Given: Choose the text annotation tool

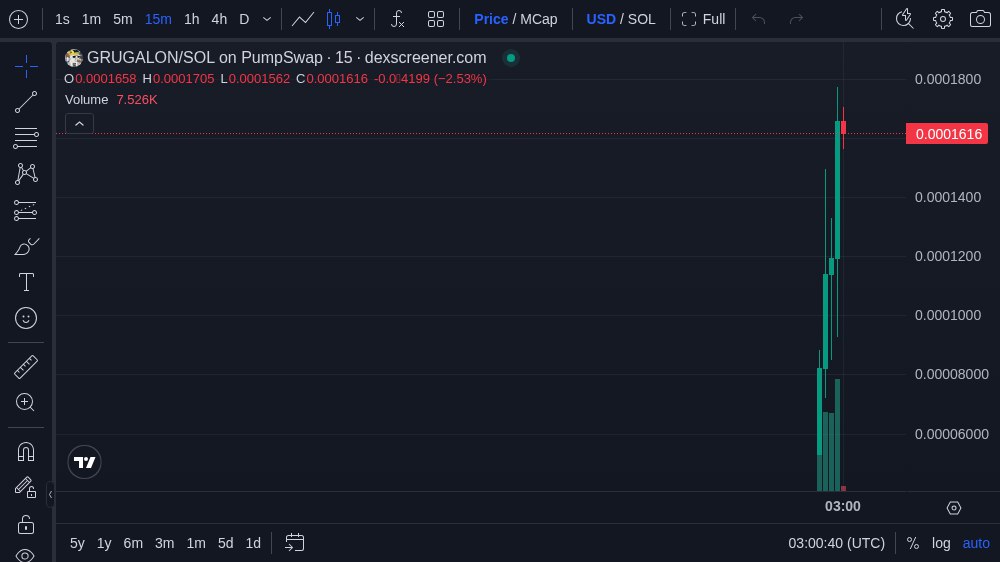Looking at the screenshot, I should pyautogui.click(x=26, y=282).
